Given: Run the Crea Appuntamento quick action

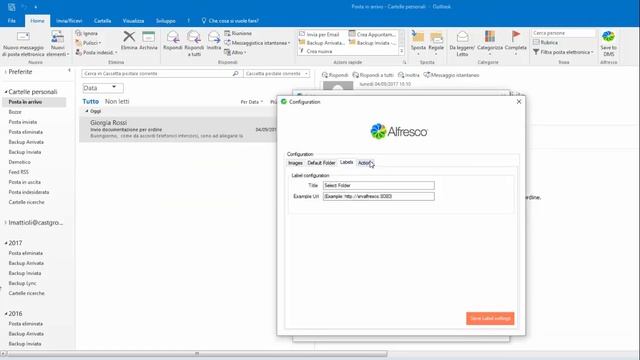Looking at the screenshot, I should 372,34.
